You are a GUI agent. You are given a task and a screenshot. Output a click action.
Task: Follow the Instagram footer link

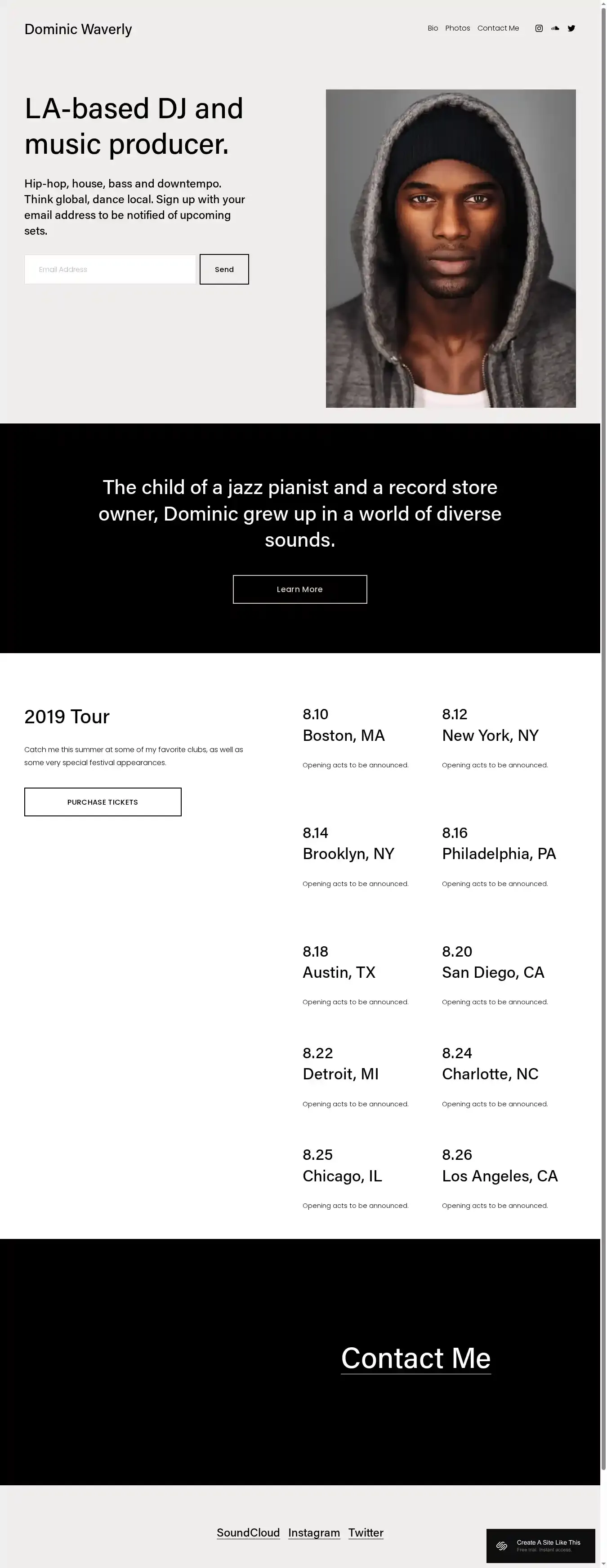pos(314,1532)
